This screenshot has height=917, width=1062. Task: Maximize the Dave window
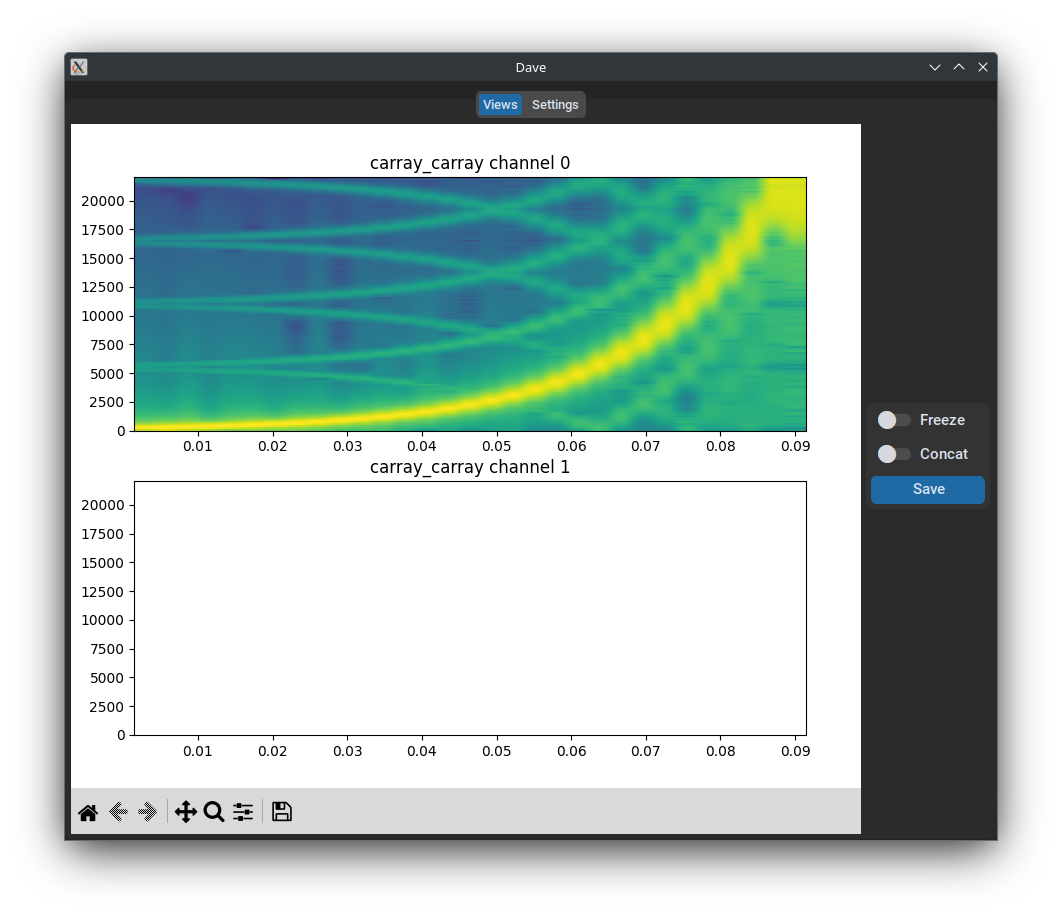pos(959,67)
